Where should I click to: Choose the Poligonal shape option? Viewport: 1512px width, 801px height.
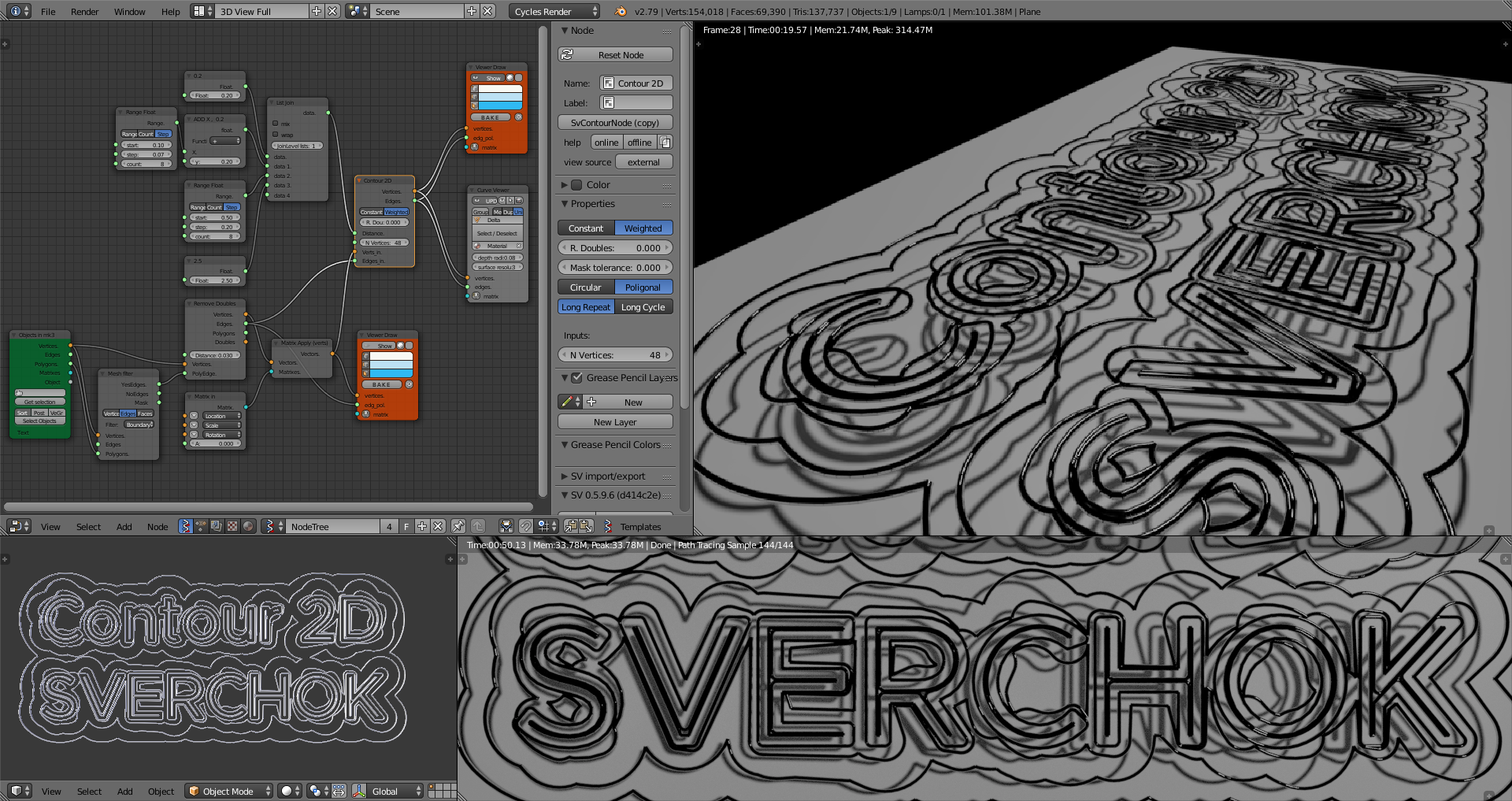[643, 287]
